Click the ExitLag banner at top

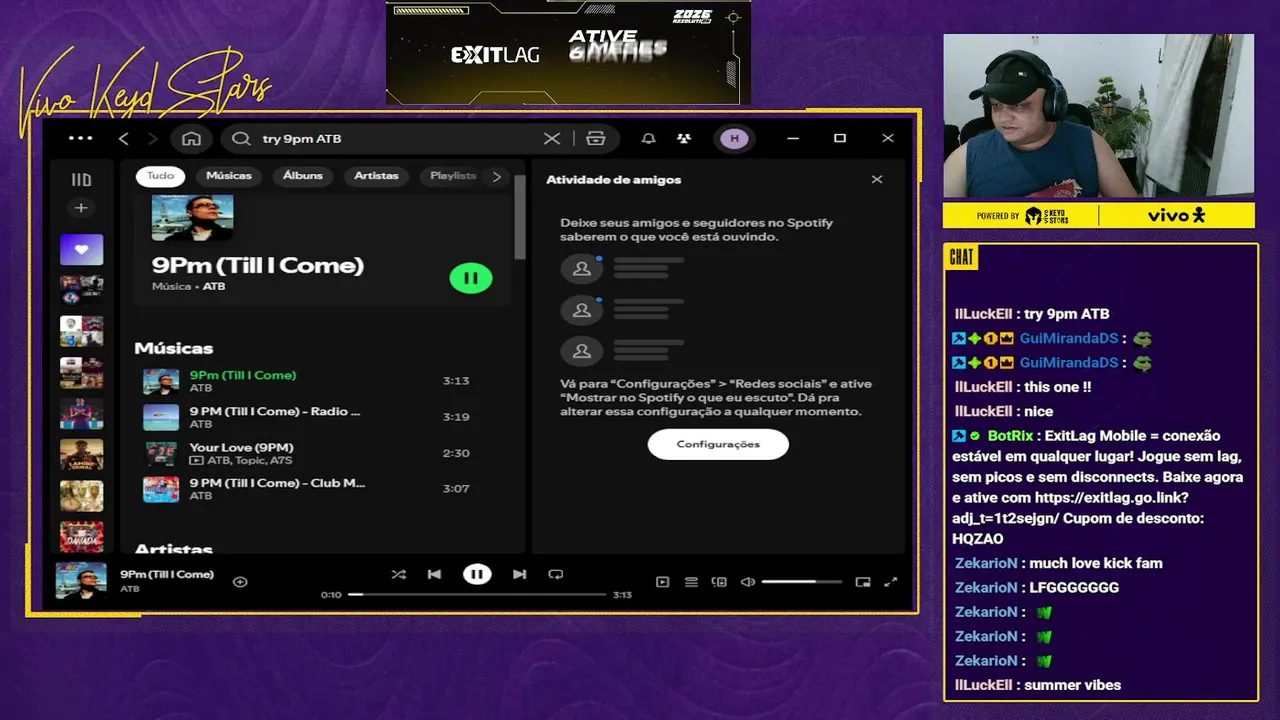click(x=568, y=52)
